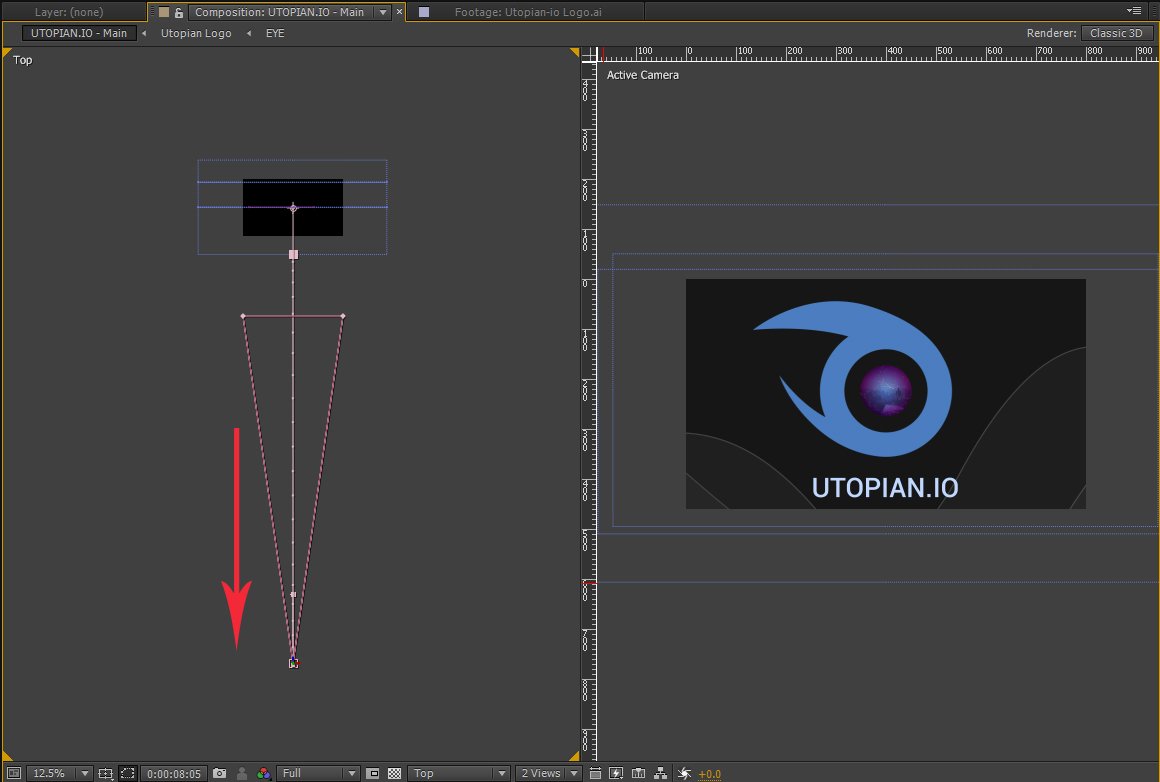Toggle Pixel Aspect Ratio Correction icon
This screenshot has width=1160, height=782.
(596, 773)
